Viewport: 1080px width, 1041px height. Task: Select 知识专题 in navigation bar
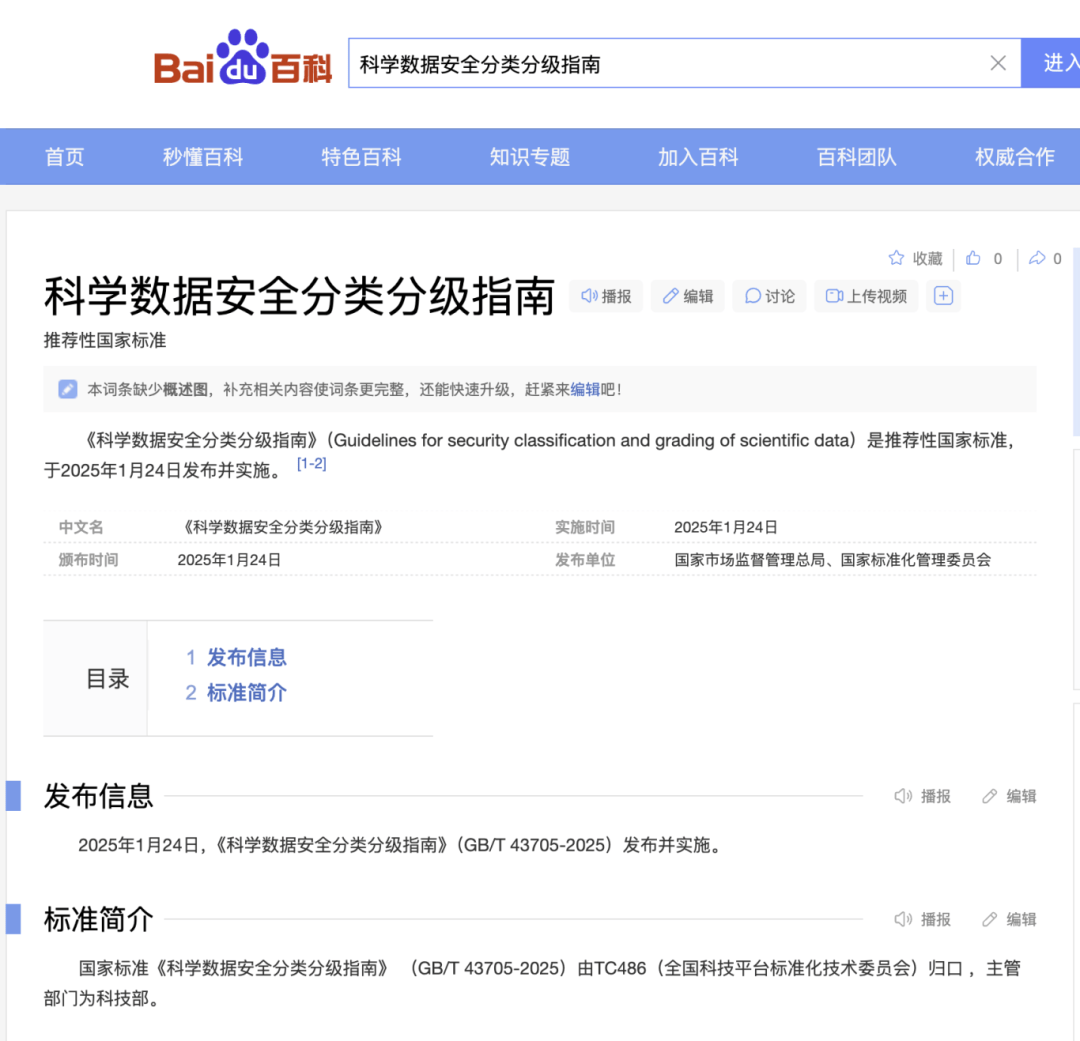[x=529, y=157]
